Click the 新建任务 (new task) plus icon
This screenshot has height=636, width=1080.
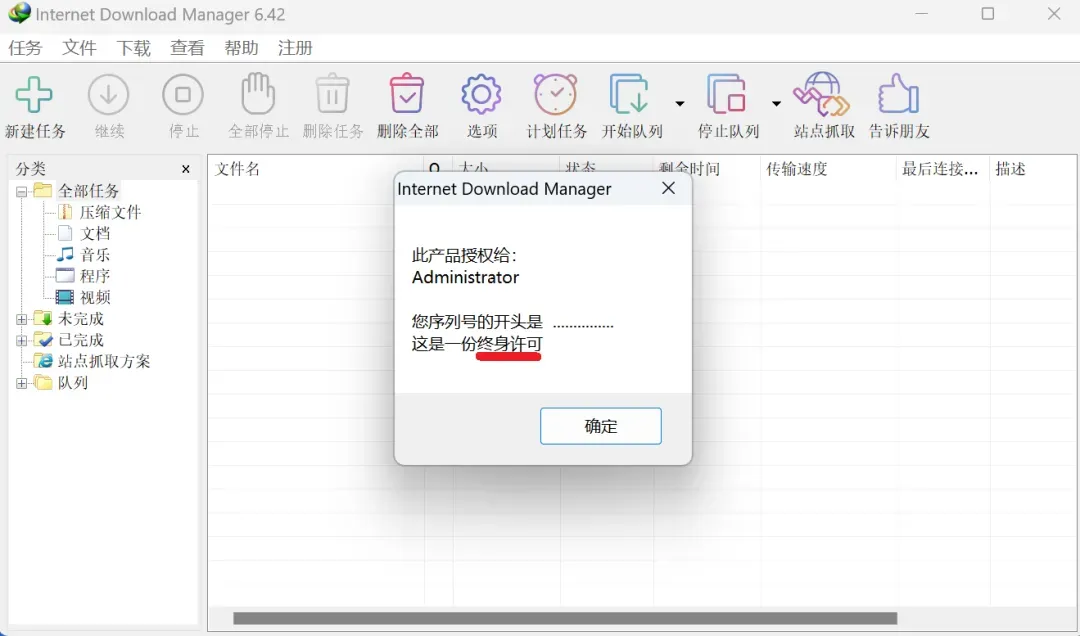point(34,94)
